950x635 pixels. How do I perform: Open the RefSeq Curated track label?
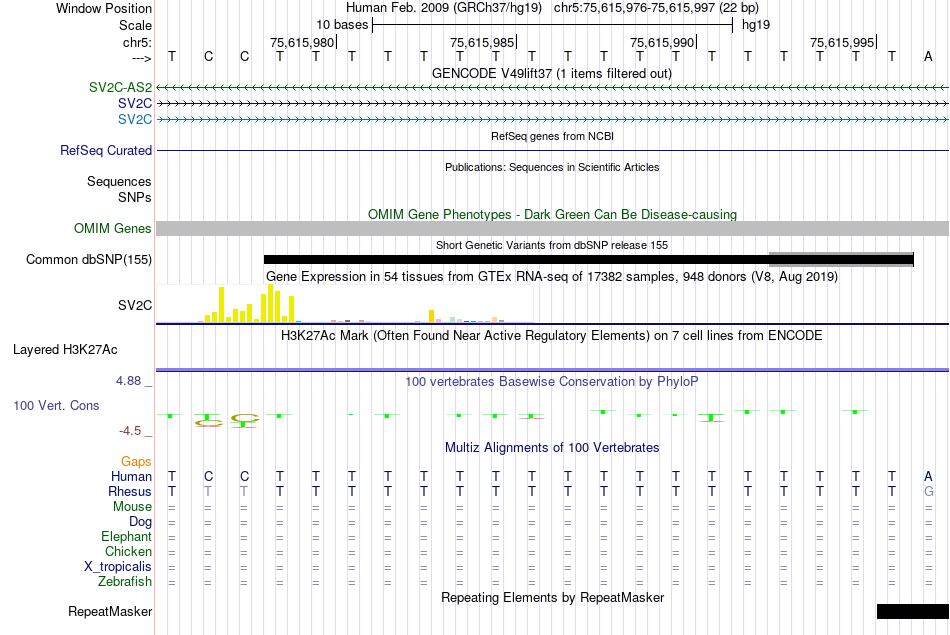(105, 150)
